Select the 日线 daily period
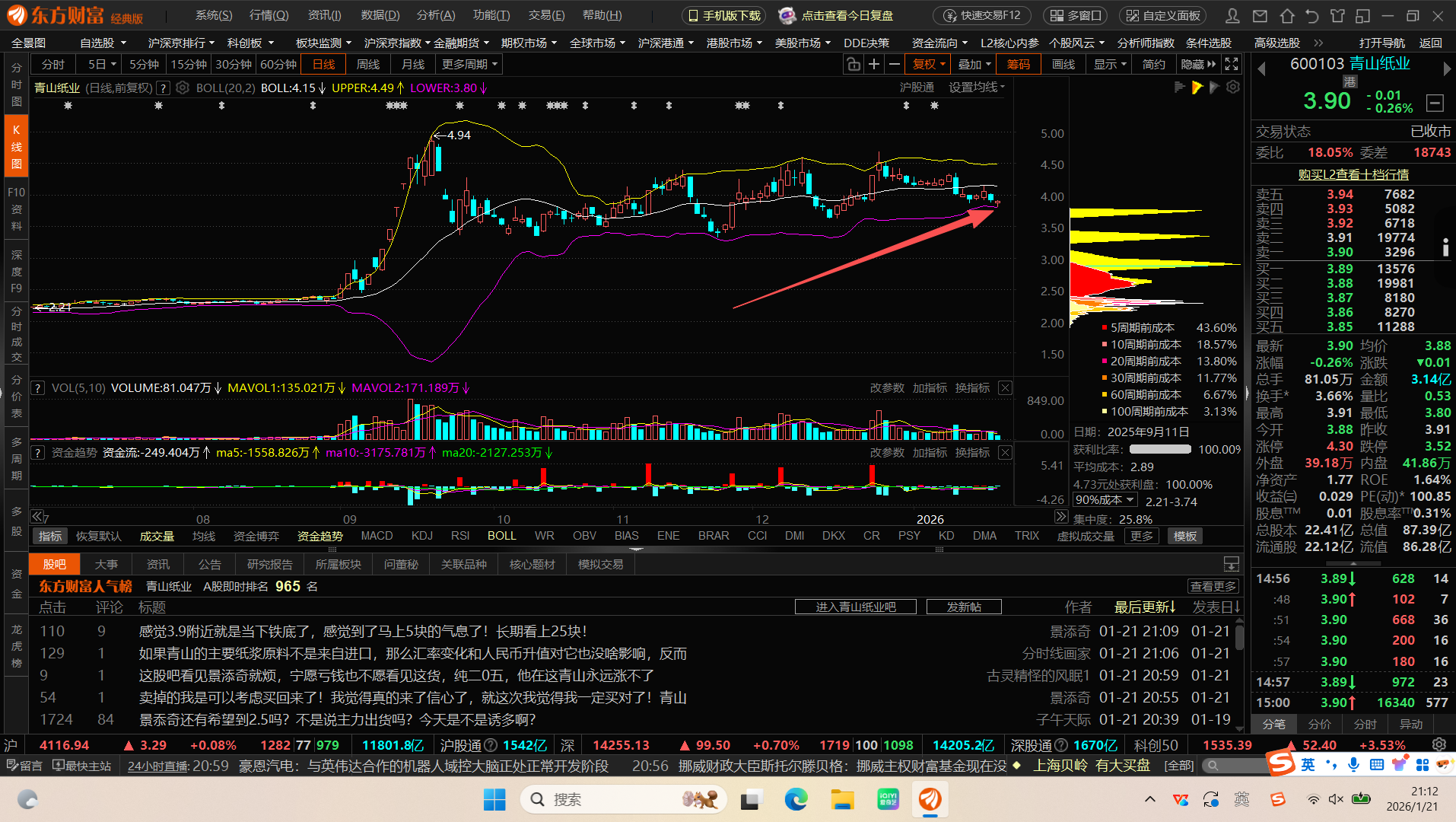Viewport: 1456px width, 822px height. coord(323,65)
